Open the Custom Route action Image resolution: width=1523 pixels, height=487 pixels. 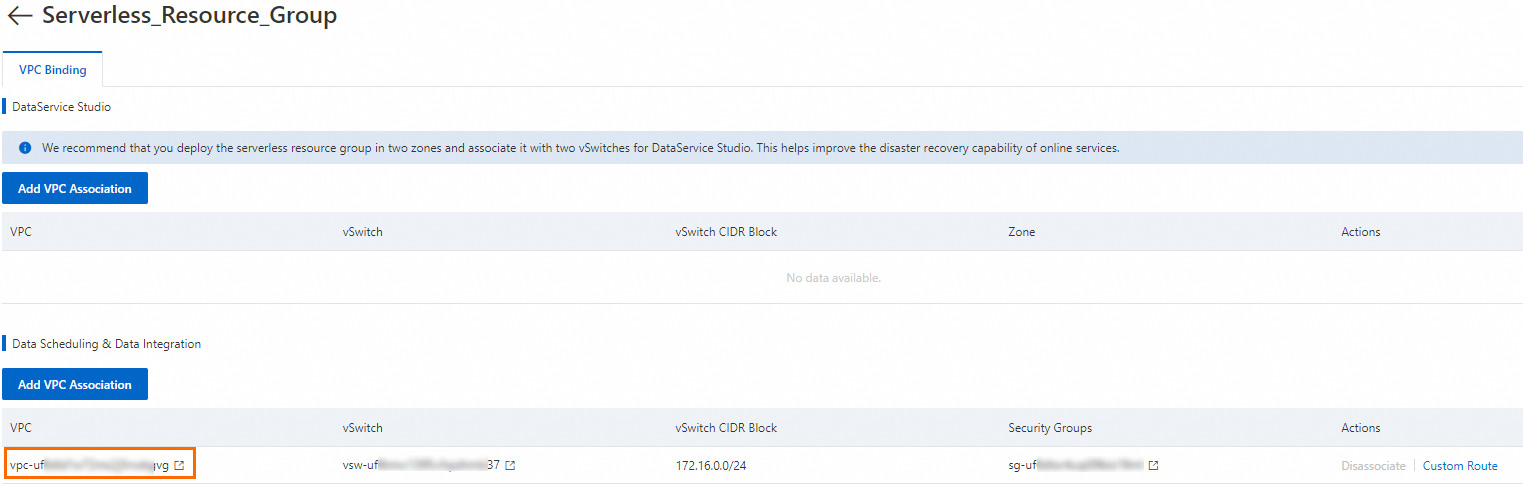coord(1460,466)
